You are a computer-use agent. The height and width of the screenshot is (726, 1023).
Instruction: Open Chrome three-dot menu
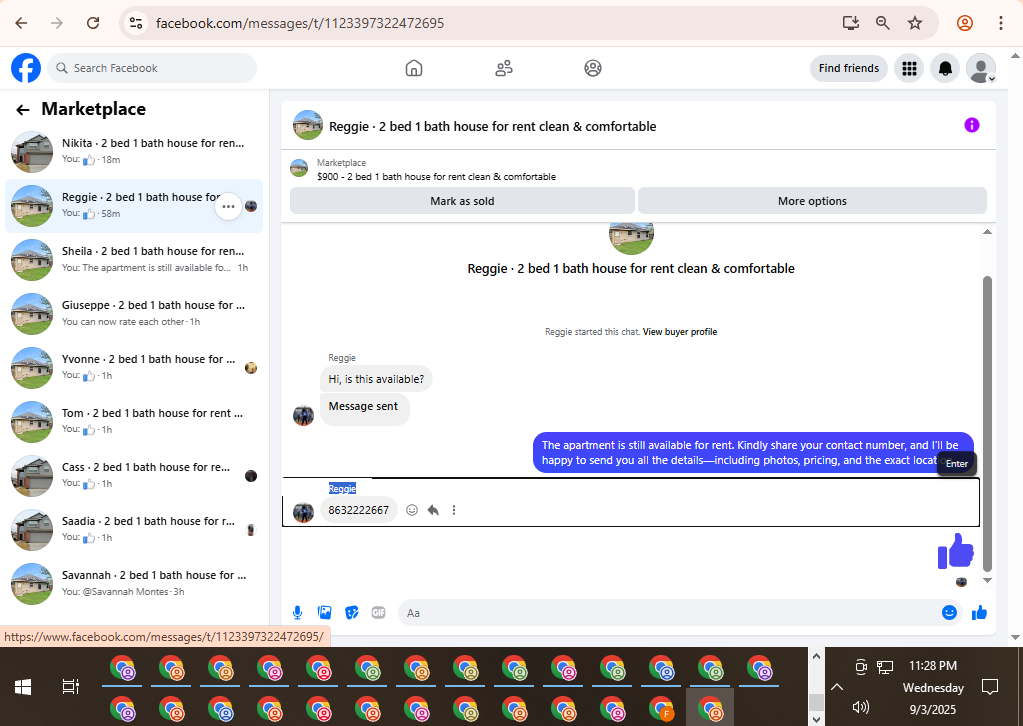point(1000,23)
